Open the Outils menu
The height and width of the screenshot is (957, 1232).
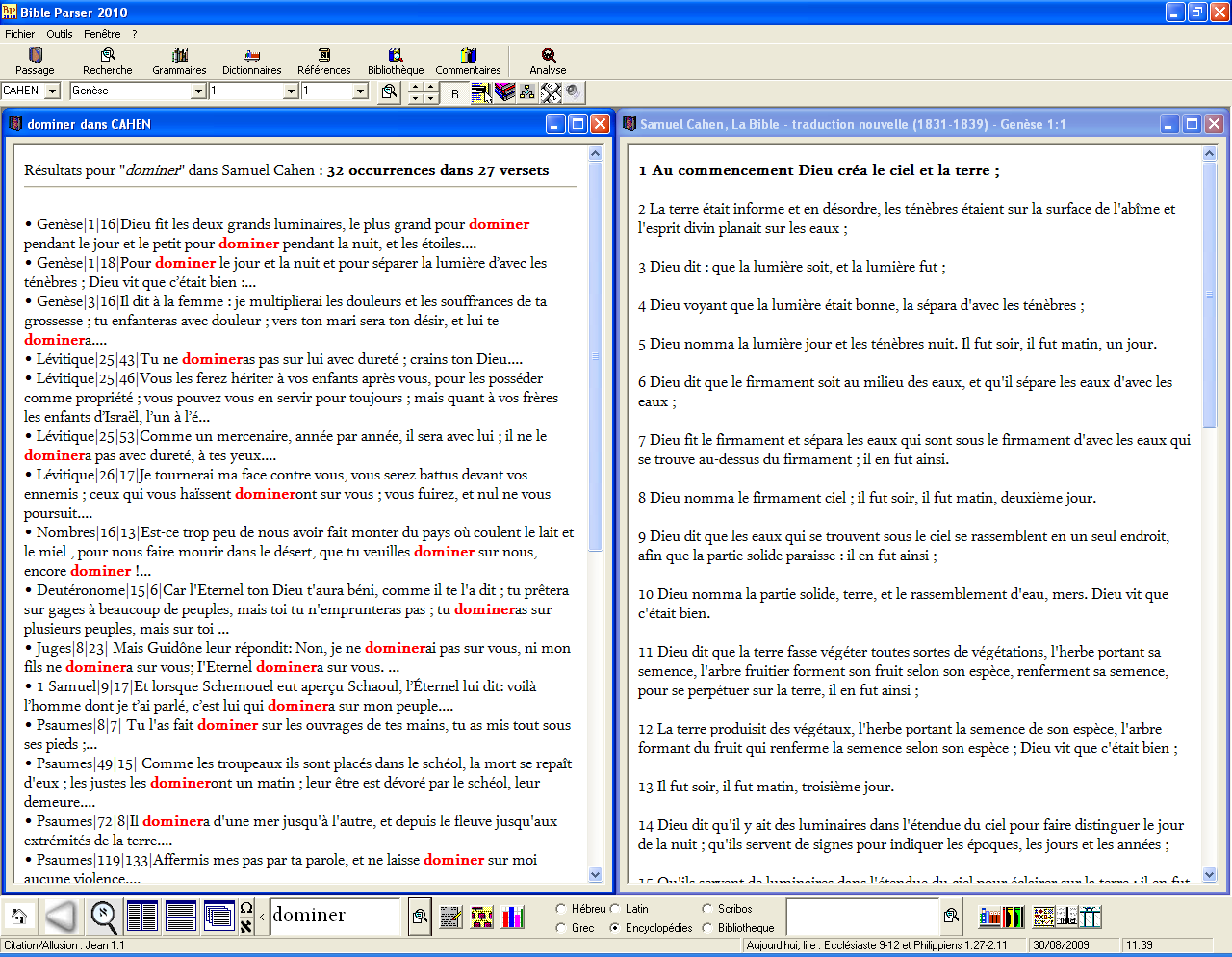coord(60,34)
